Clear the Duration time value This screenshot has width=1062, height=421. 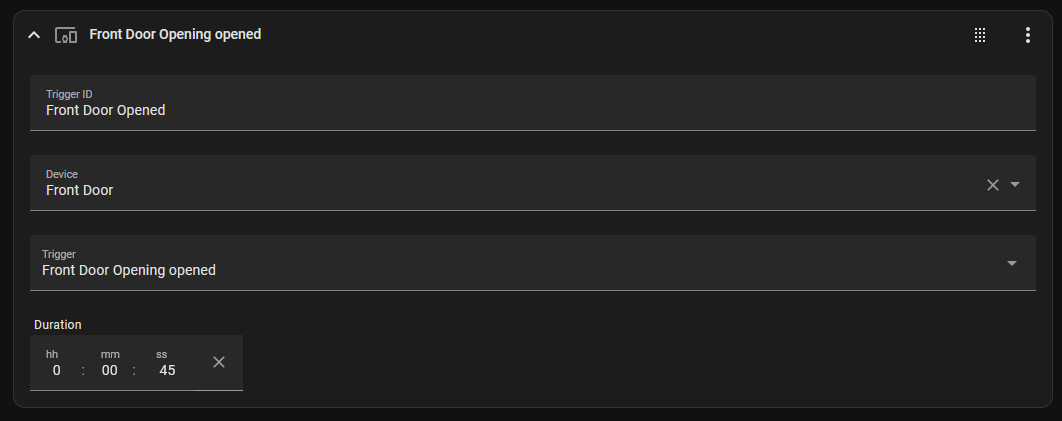(x=219, y=362)
